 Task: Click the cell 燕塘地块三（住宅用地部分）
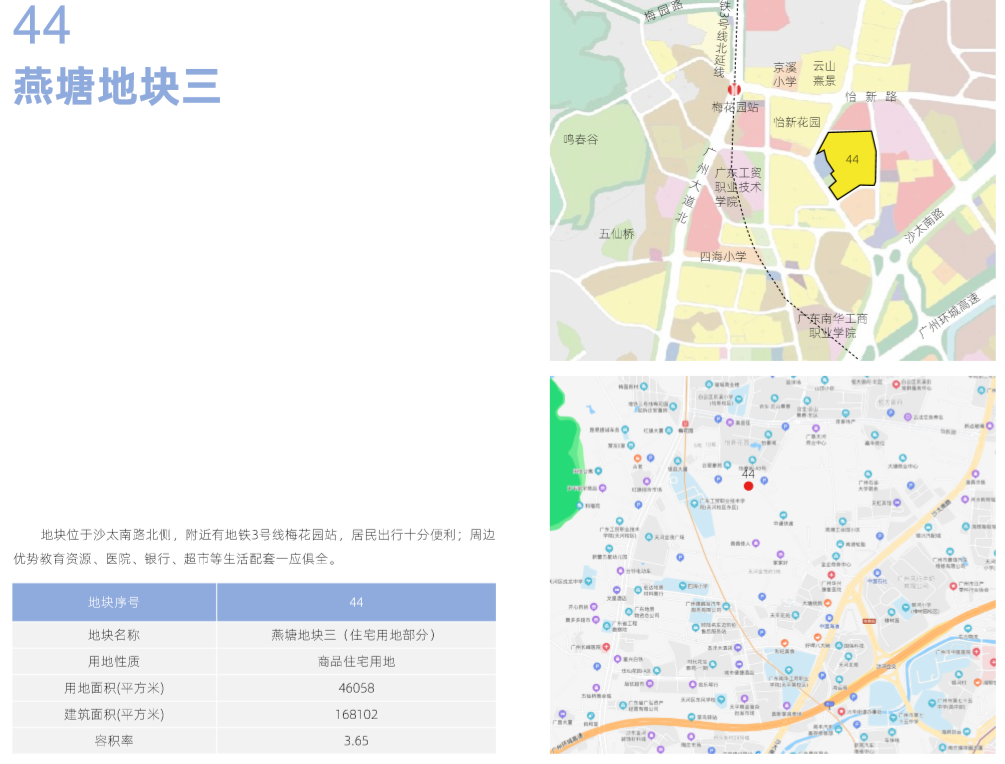356,635
